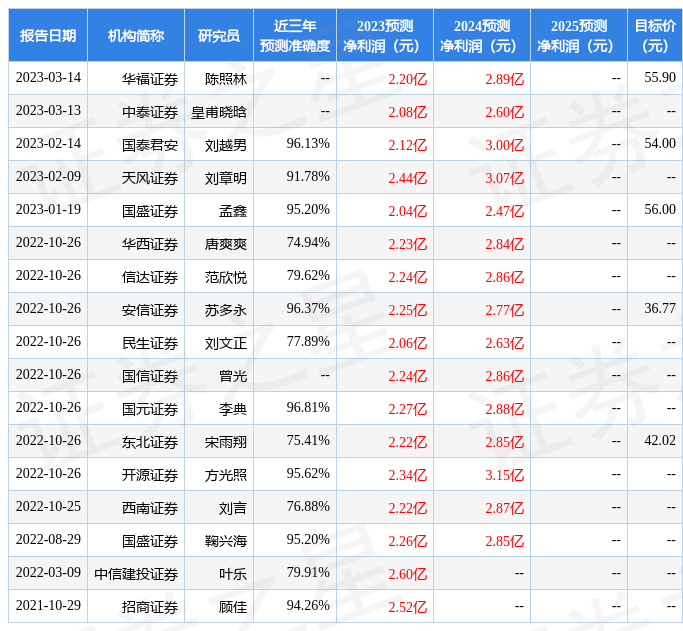This screenshot has height=631, width=683.
Task: Click target price 54.00
Action: 660,144
